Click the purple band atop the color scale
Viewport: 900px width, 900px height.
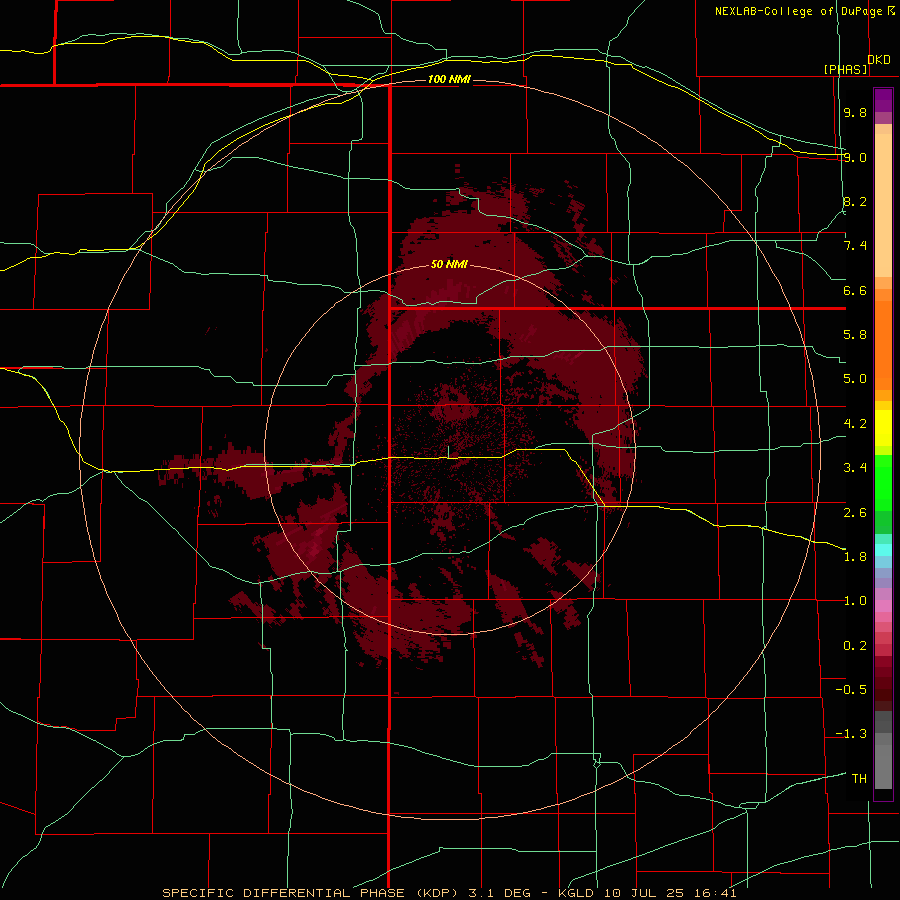[883, 100]
